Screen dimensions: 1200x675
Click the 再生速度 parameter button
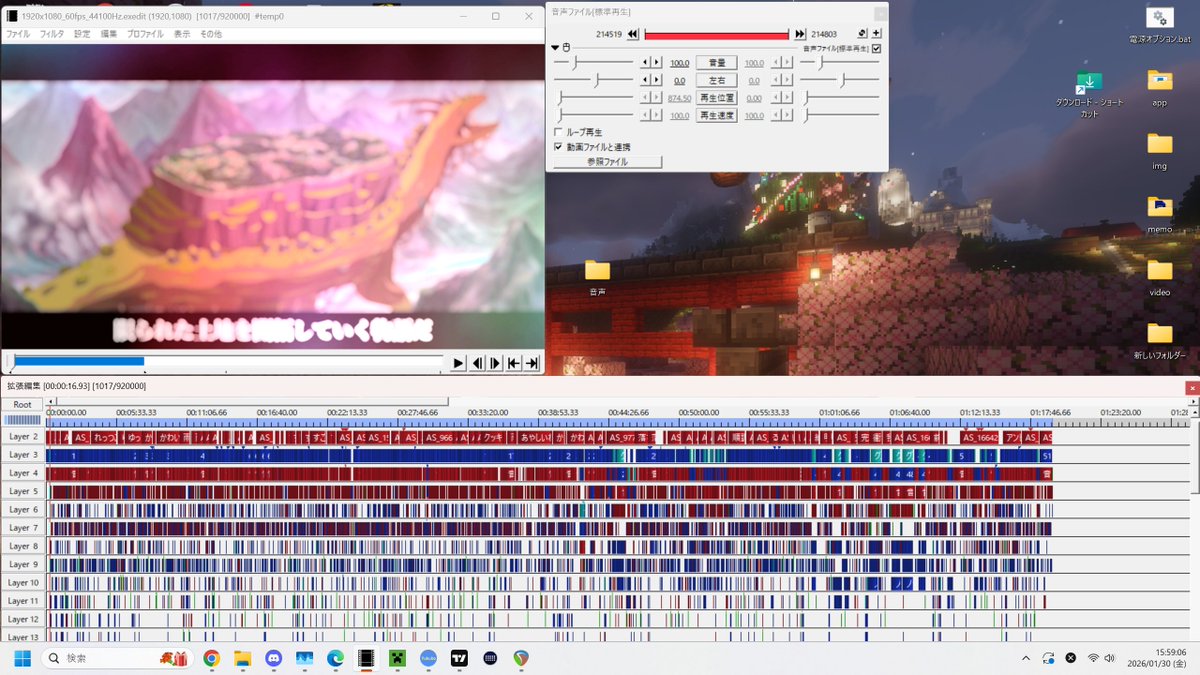pos(716,115)
